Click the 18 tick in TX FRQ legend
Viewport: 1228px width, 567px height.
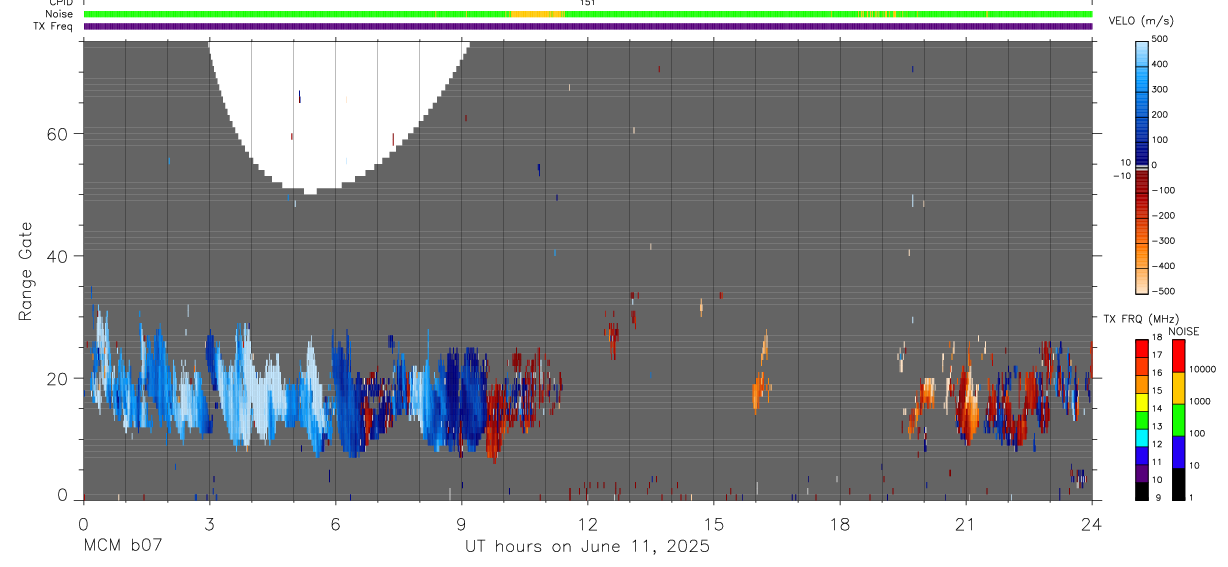coord(1157,337)
